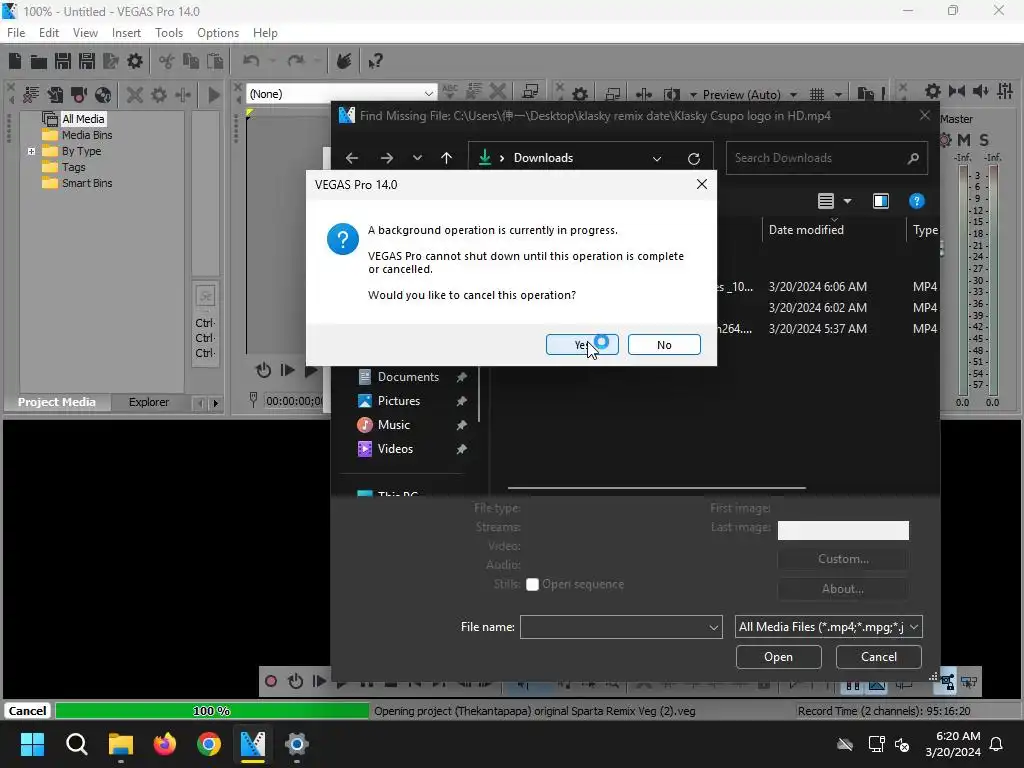Toggle the preview pane in file dialog
The height and width of the screenshot is (768, 1024).
pos(880,201)
